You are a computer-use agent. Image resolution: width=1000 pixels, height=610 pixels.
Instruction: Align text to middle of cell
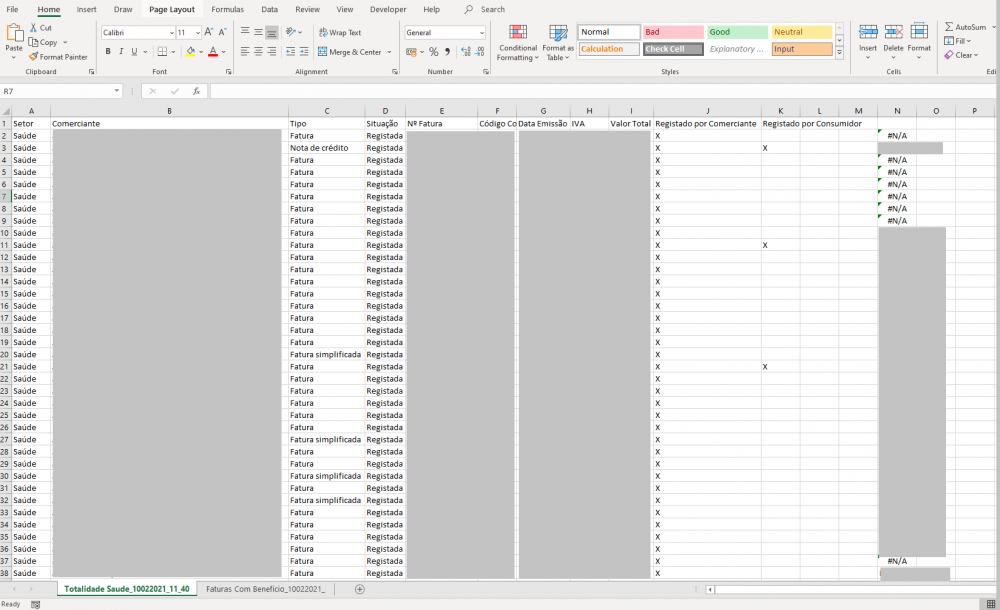tap(258, 31)
